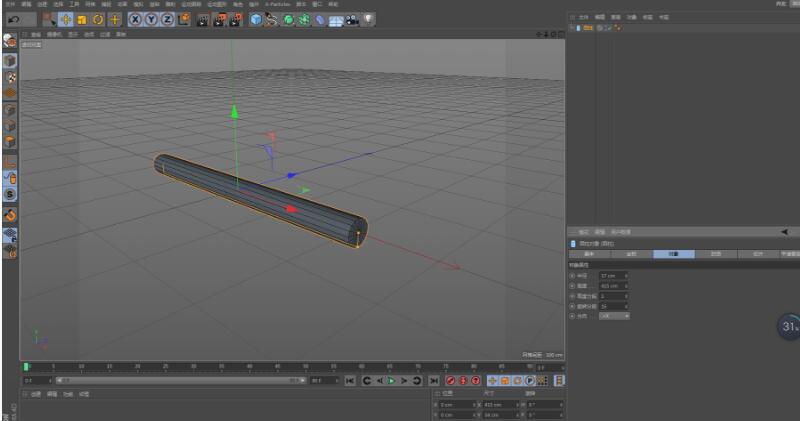Click the Undo arrow in the top toolbar
The width and height of the screenshot is (800, 421).
tap(11, 19)
